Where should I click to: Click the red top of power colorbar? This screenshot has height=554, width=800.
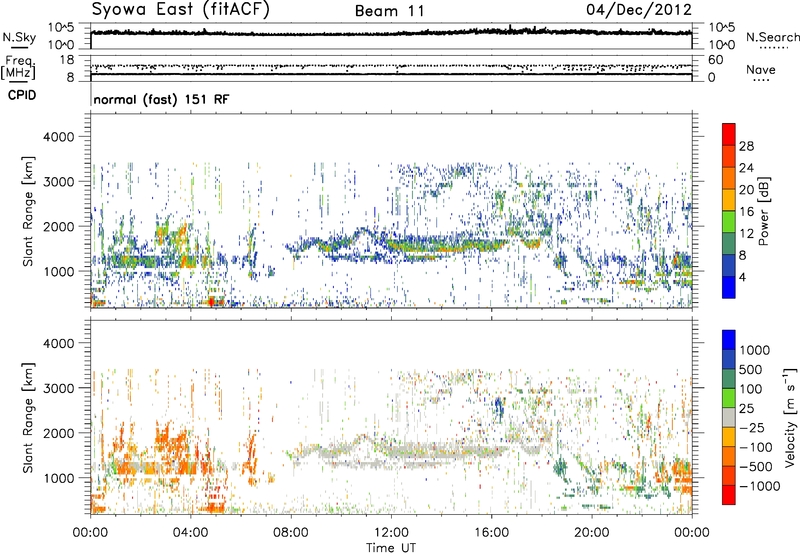click(729, 134)
